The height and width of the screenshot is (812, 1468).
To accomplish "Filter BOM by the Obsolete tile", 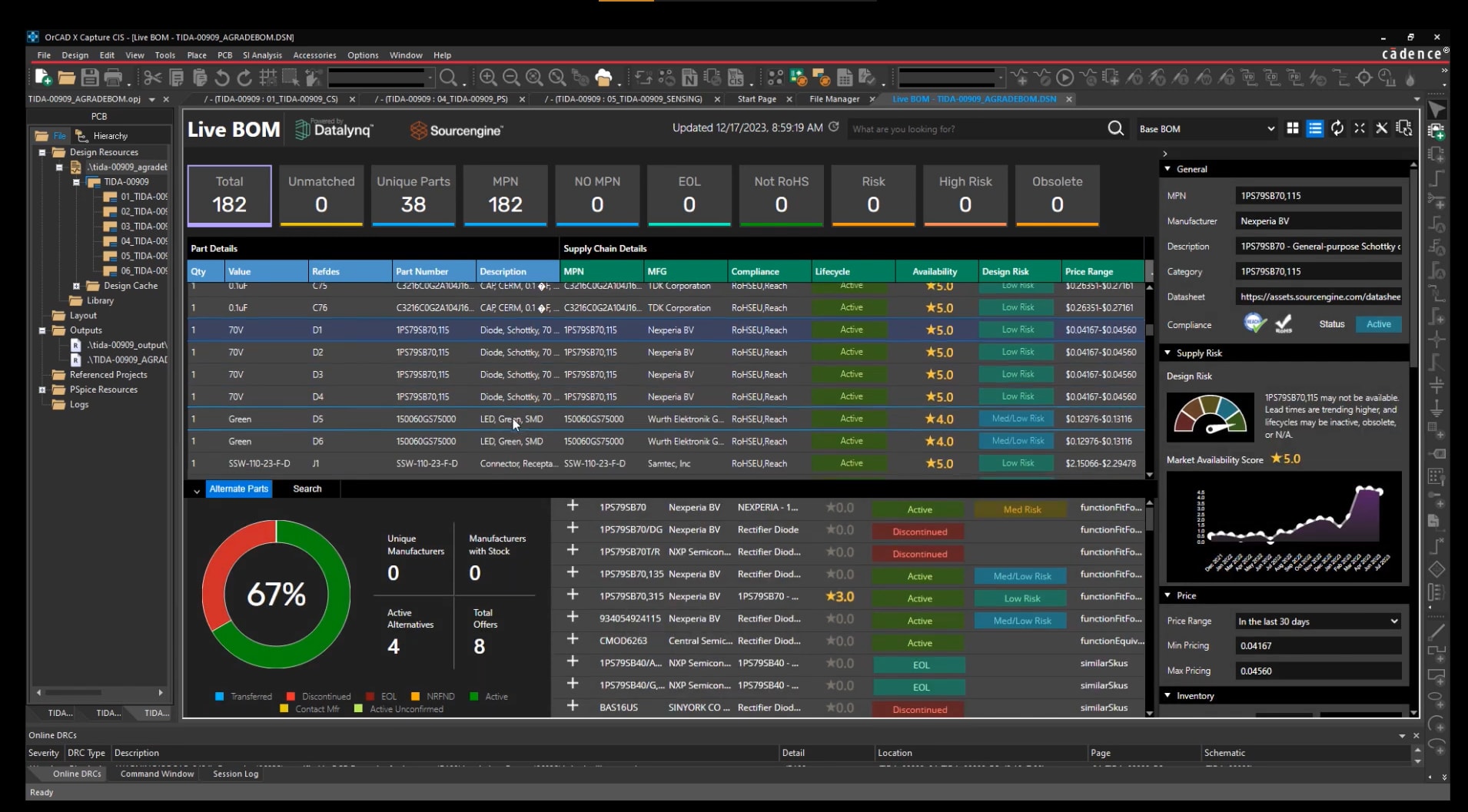I will tap(1057, 195).
